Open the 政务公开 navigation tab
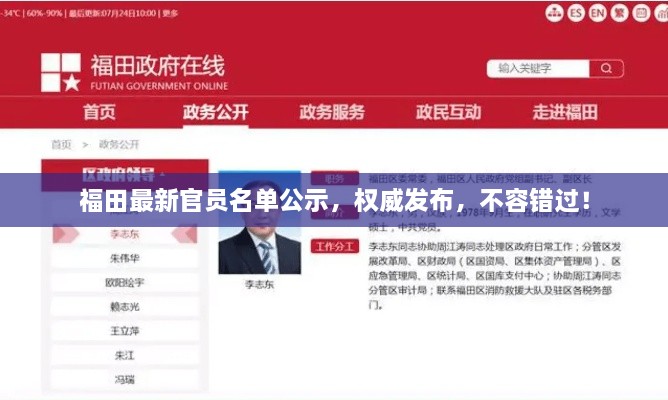The height and width of the screenshot is (400, 668). point(216,112)
